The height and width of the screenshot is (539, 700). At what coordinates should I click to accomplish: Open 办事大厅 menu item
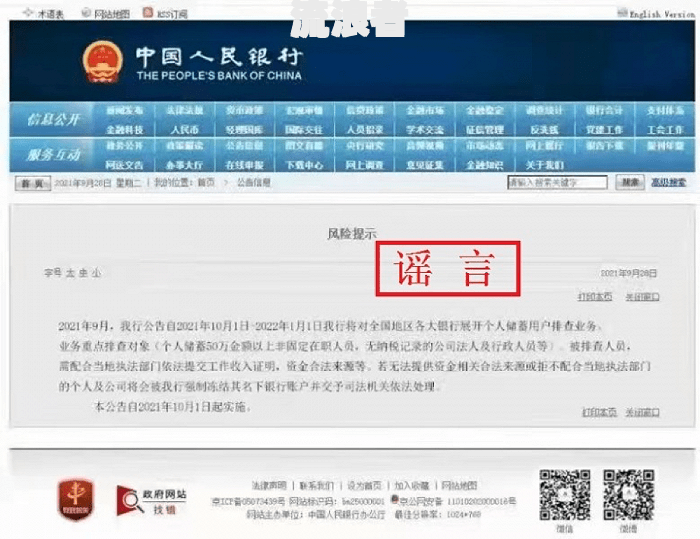click(x=184, y=165)
